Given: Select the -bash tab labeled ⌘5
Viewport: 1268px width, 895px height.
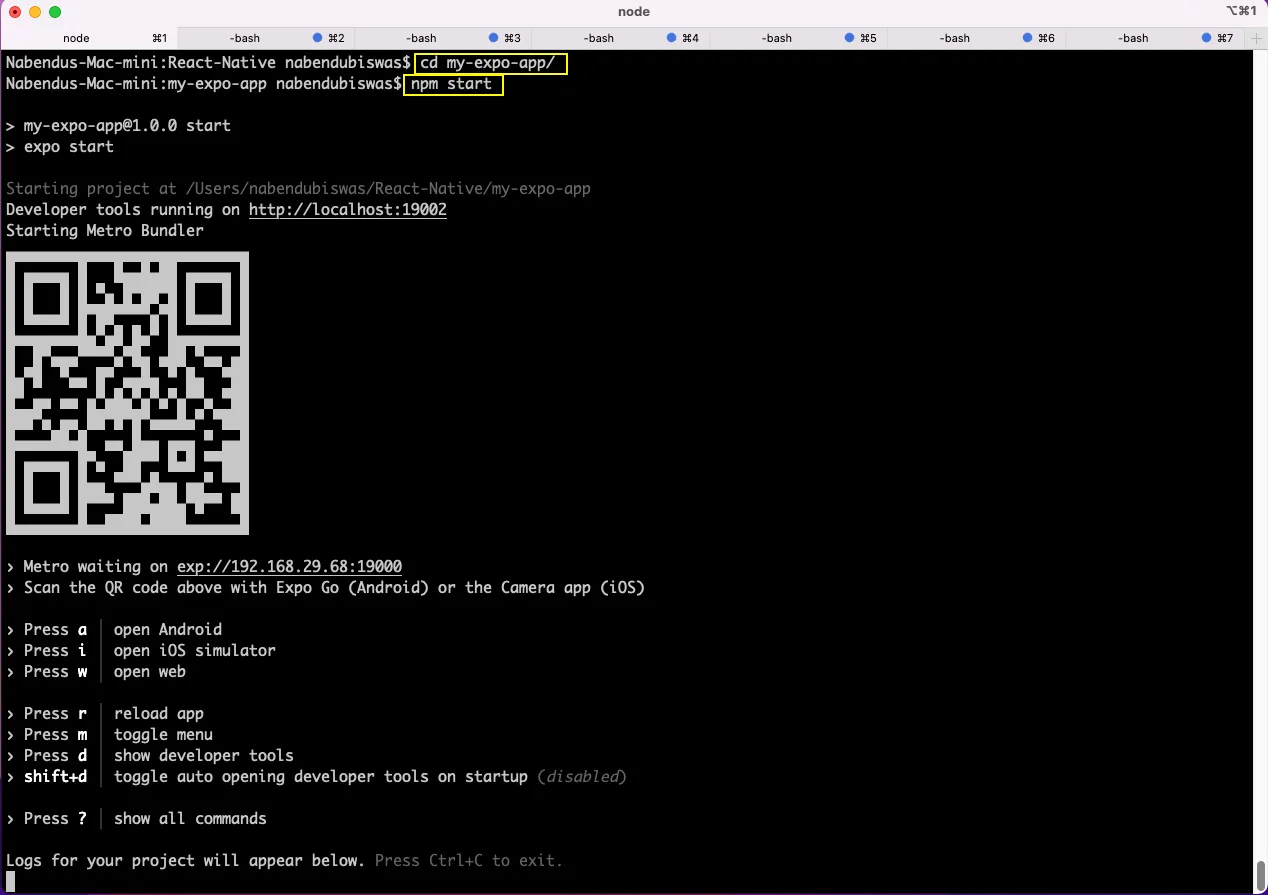Looking at the screenshot, I should click(799, 38).
